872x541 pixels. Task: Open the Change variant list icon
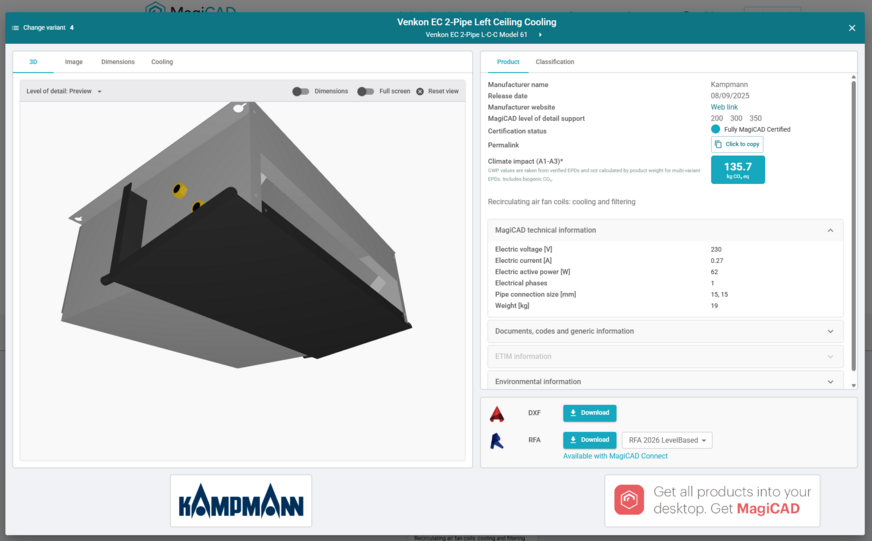pyautogui.click(x=15, y=28)
